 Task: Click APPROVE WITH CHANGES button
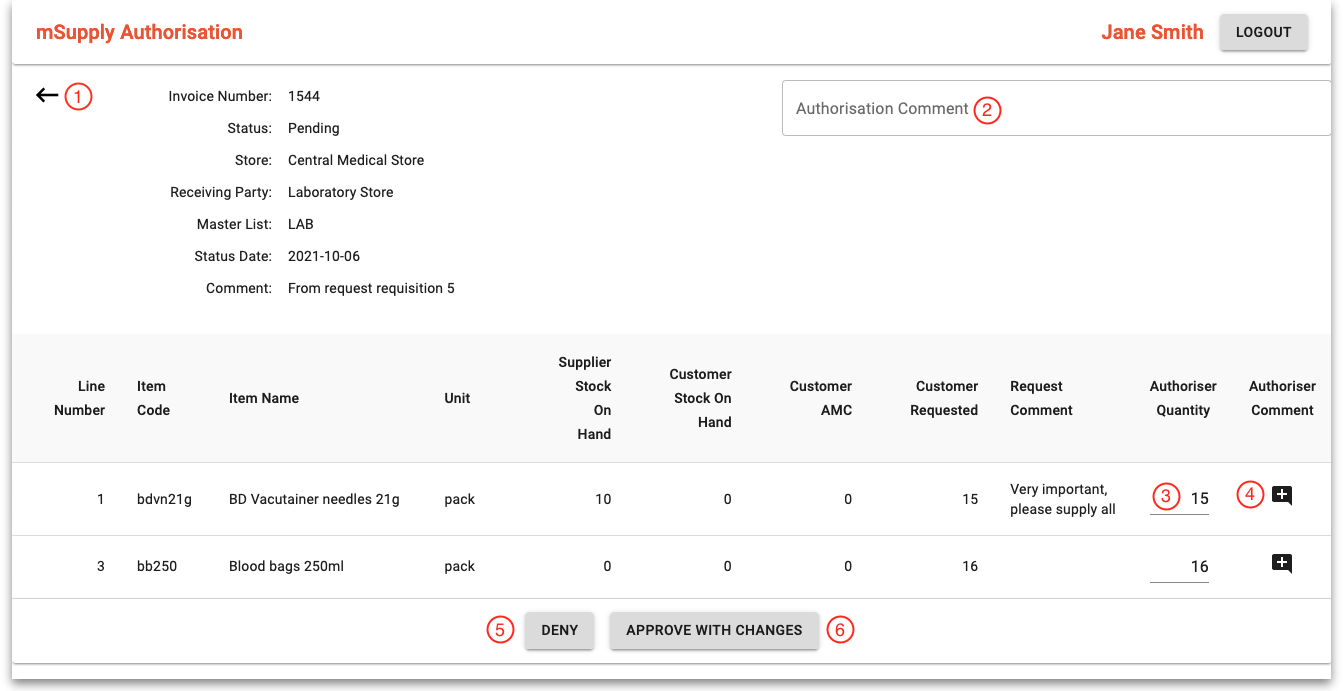click(714, 631)
